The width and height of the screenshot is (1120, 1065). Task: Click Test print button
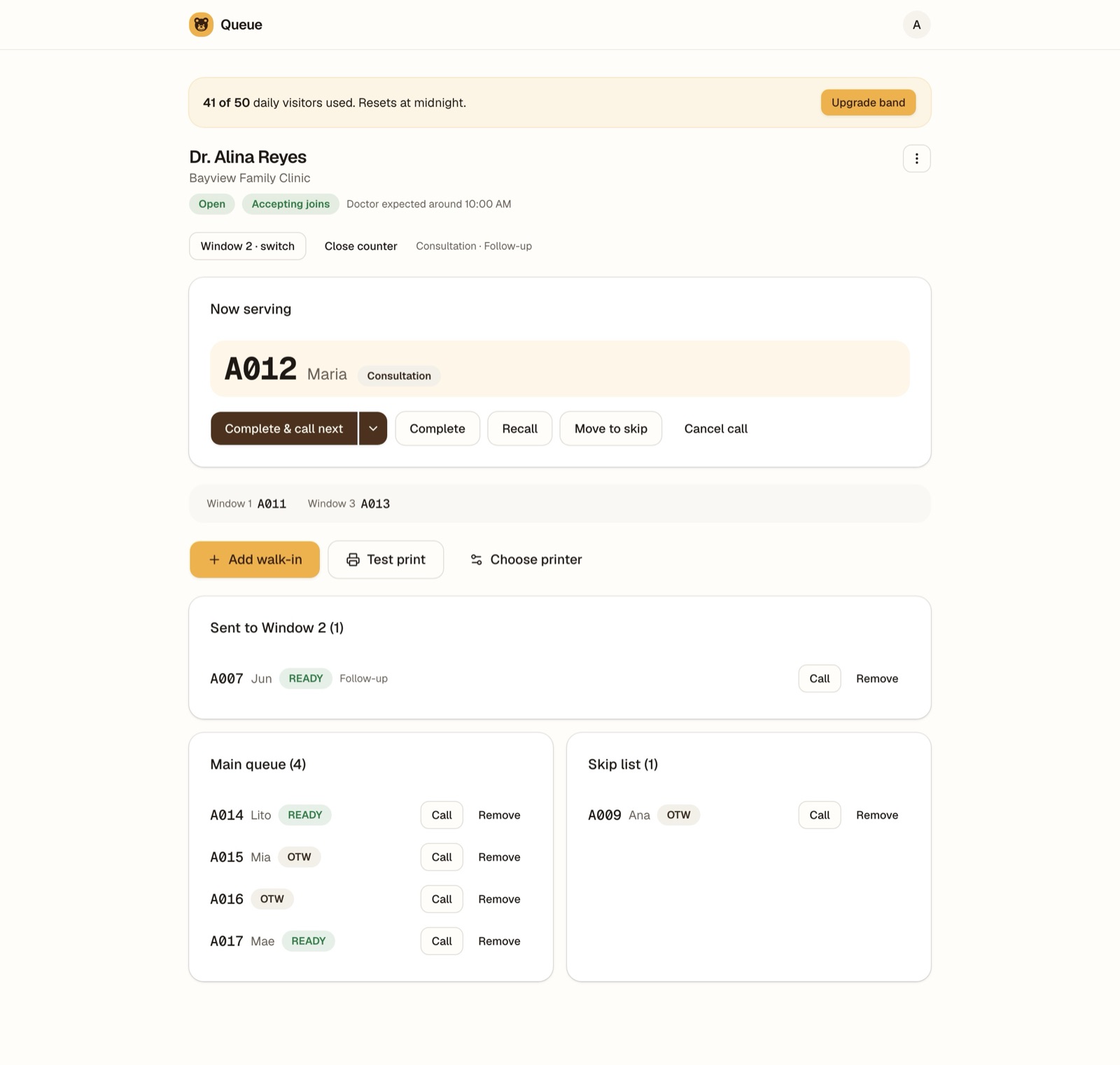[386, 559]
